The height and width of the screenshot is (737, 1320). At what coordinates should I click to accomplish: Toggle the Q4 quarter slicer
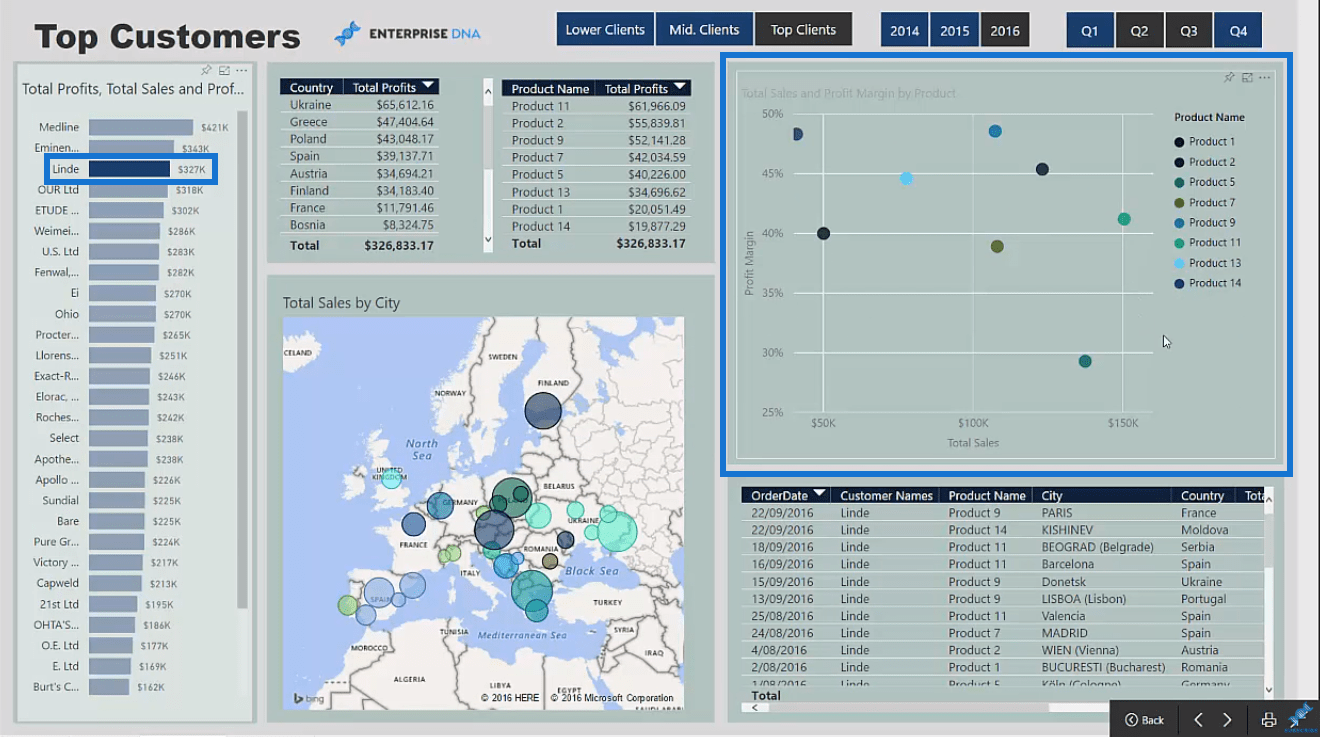point(1238,30)
